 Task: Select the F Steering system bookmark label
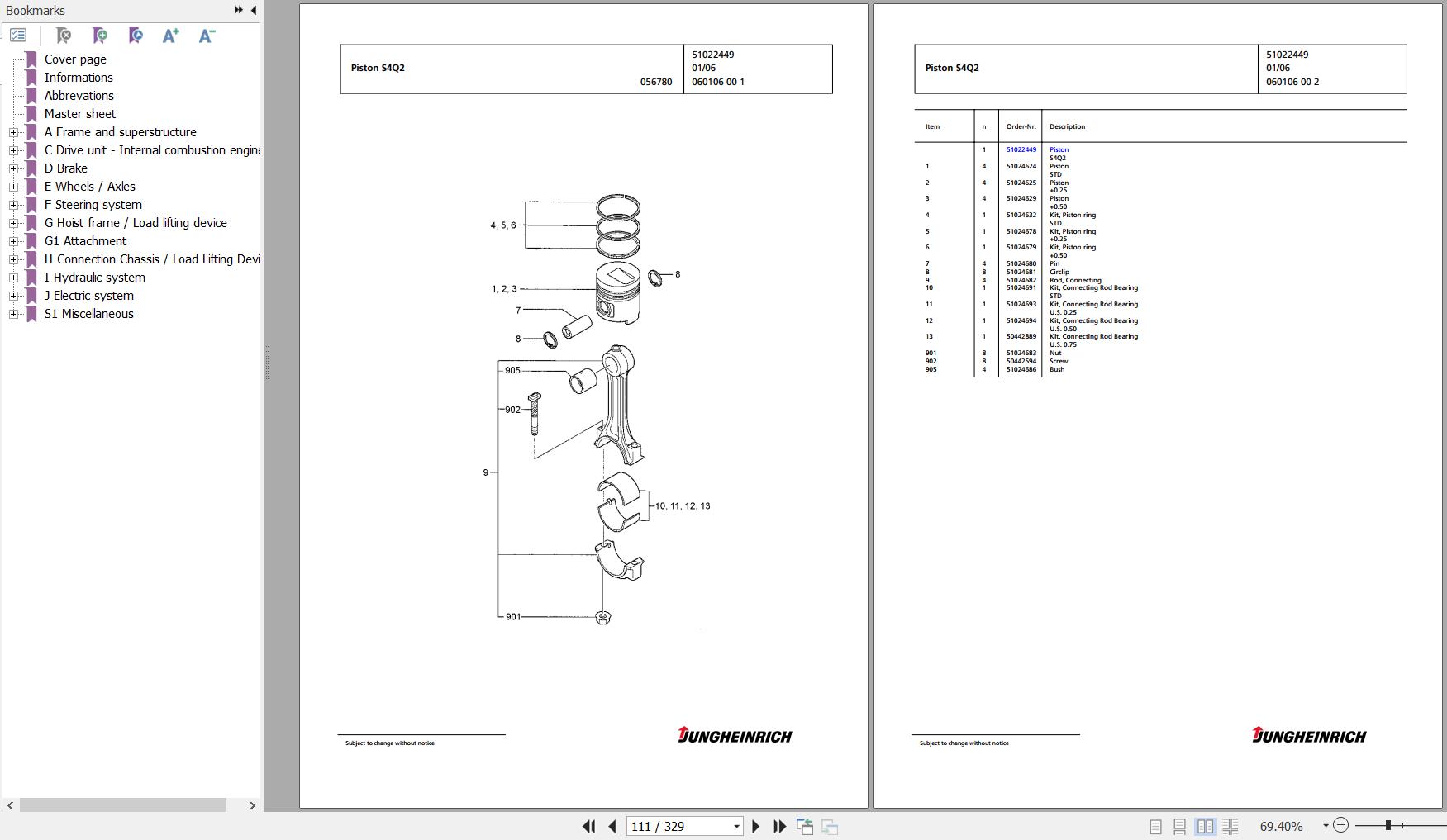[93, 205]
